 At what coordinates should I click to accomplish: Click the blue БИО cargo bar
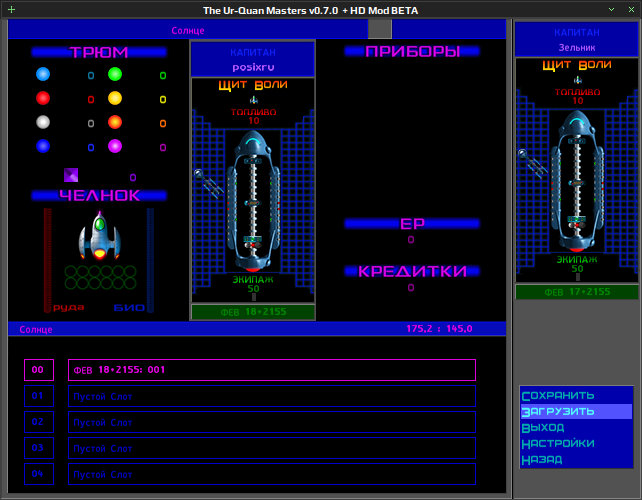pyautogui.click(x=150, y=260)
